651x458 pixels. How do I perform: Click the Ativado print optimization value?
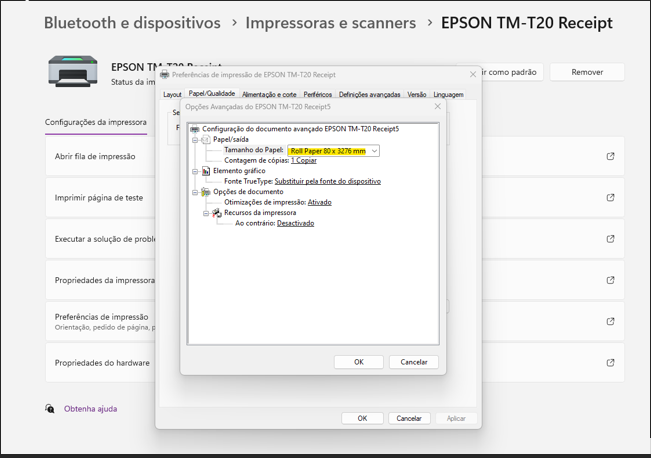click(x=319, y=202)
